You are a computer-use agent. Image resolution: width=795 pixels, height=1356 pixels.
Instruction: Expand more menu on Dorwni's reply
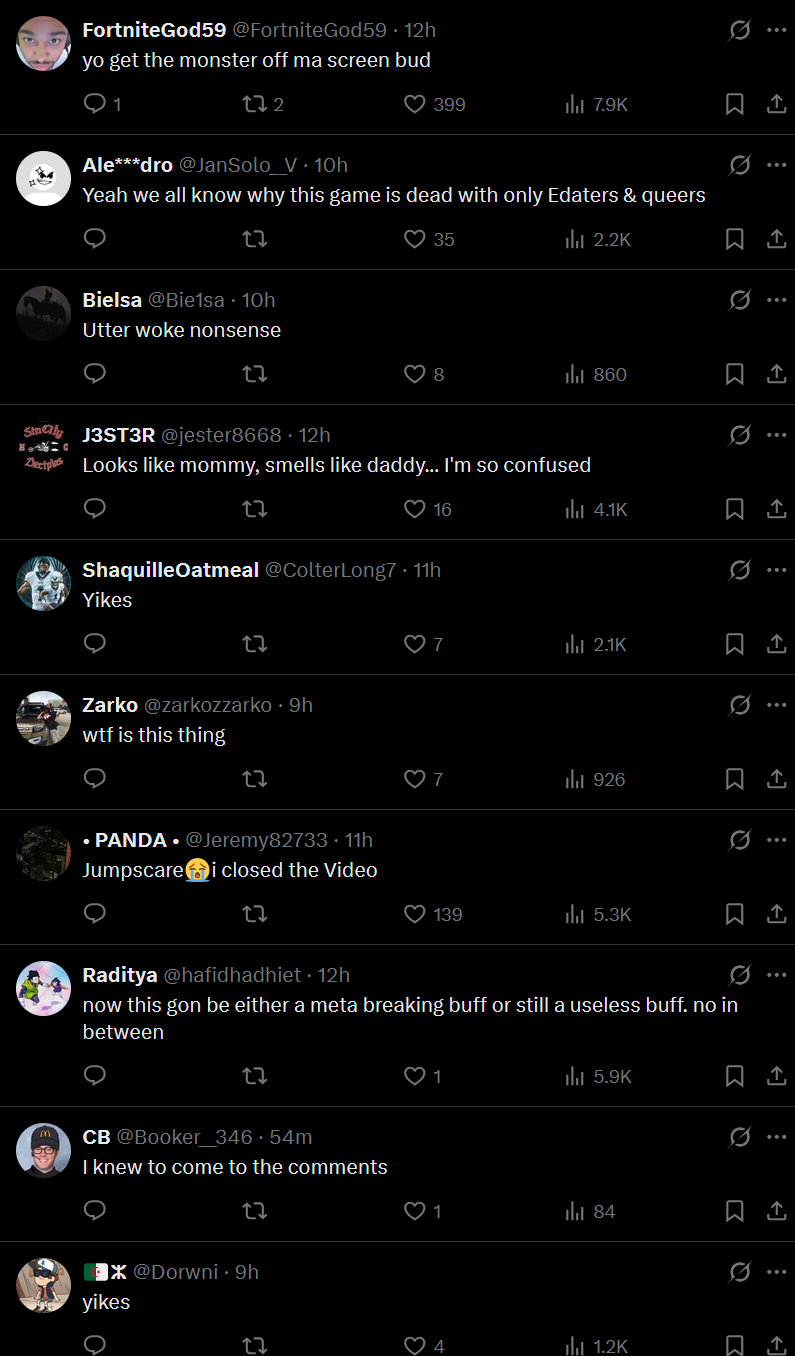click(x=776, y=1272)
